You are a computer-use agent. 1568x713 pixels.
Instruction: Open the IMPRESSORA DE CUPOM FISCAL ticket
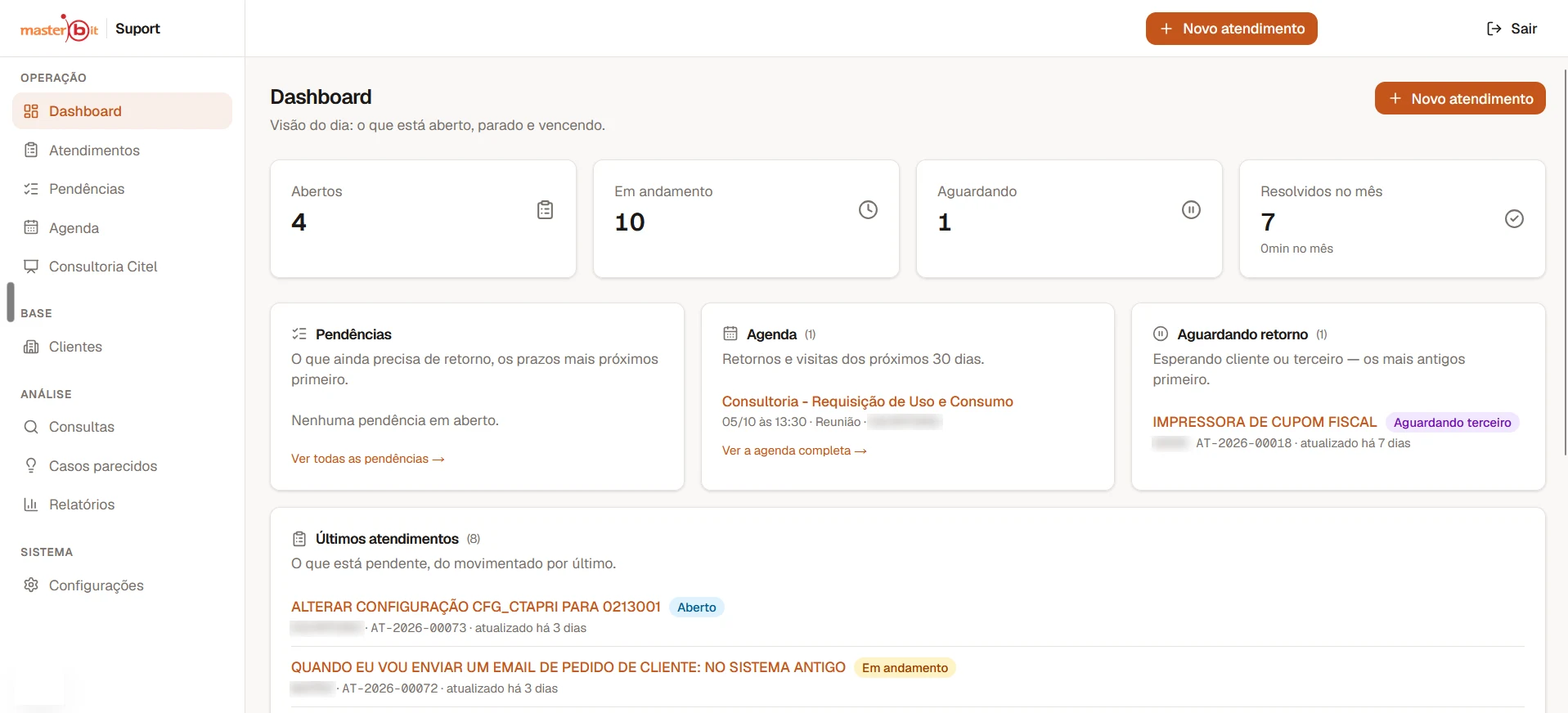coord(1265,422)
